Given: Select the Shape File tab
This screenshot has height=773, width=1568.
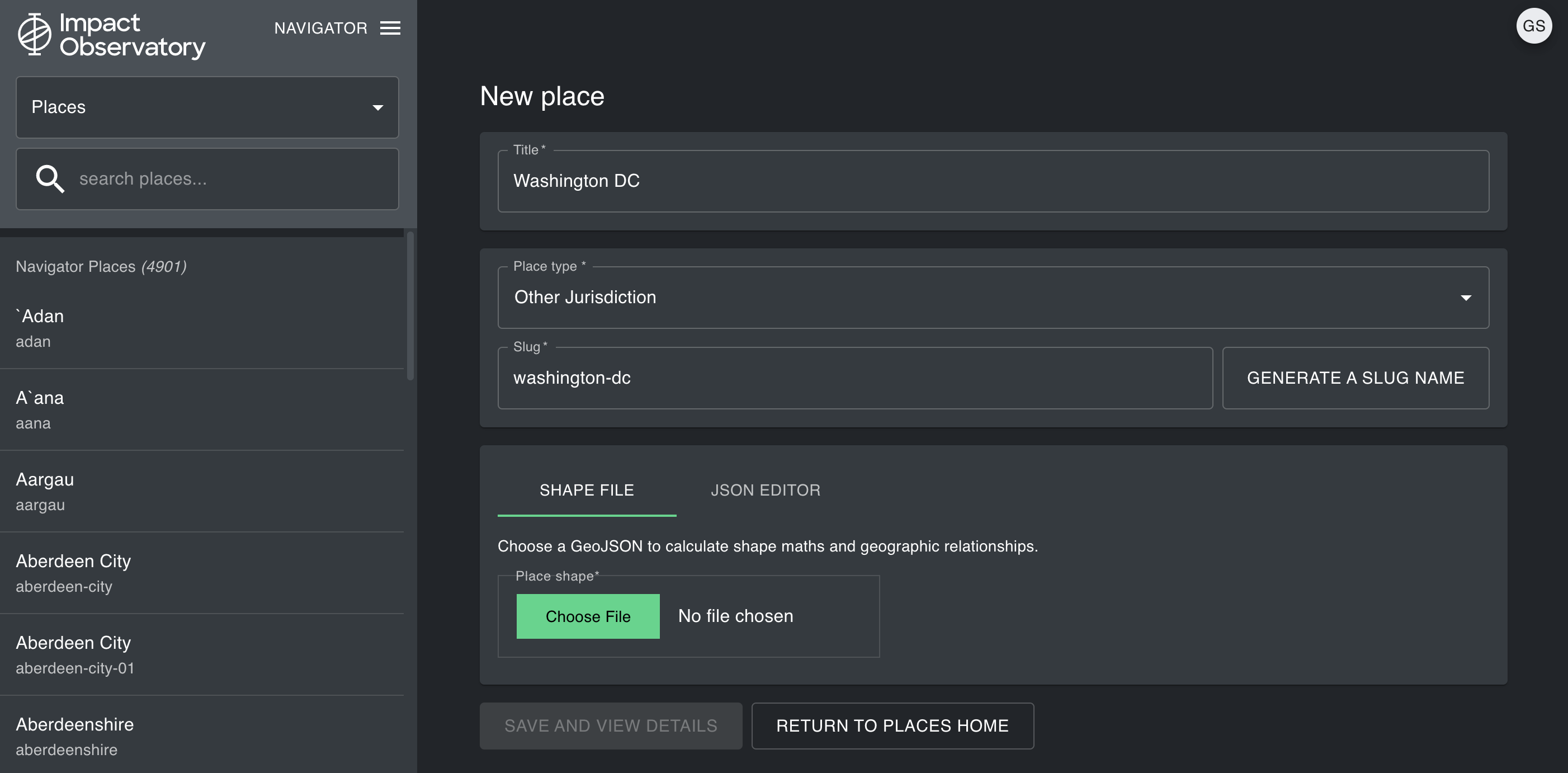Looking at the screenshot, I should pyautogui.click(x=586, y=490).
